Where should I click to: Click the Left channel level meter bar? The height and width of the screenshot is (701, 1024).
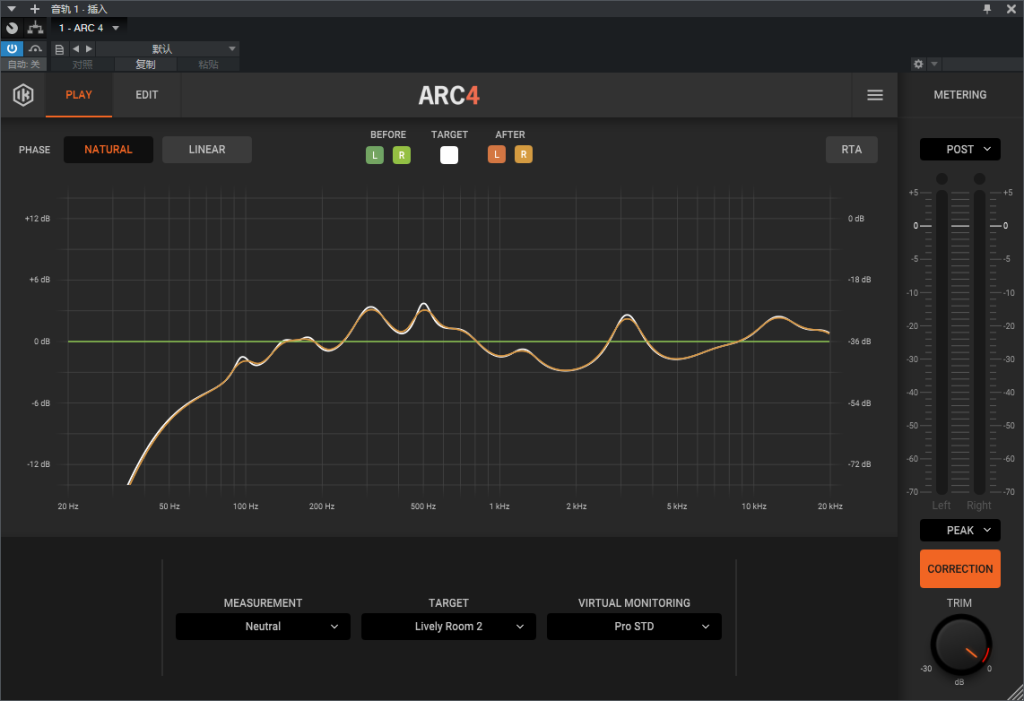pos(941,342)
